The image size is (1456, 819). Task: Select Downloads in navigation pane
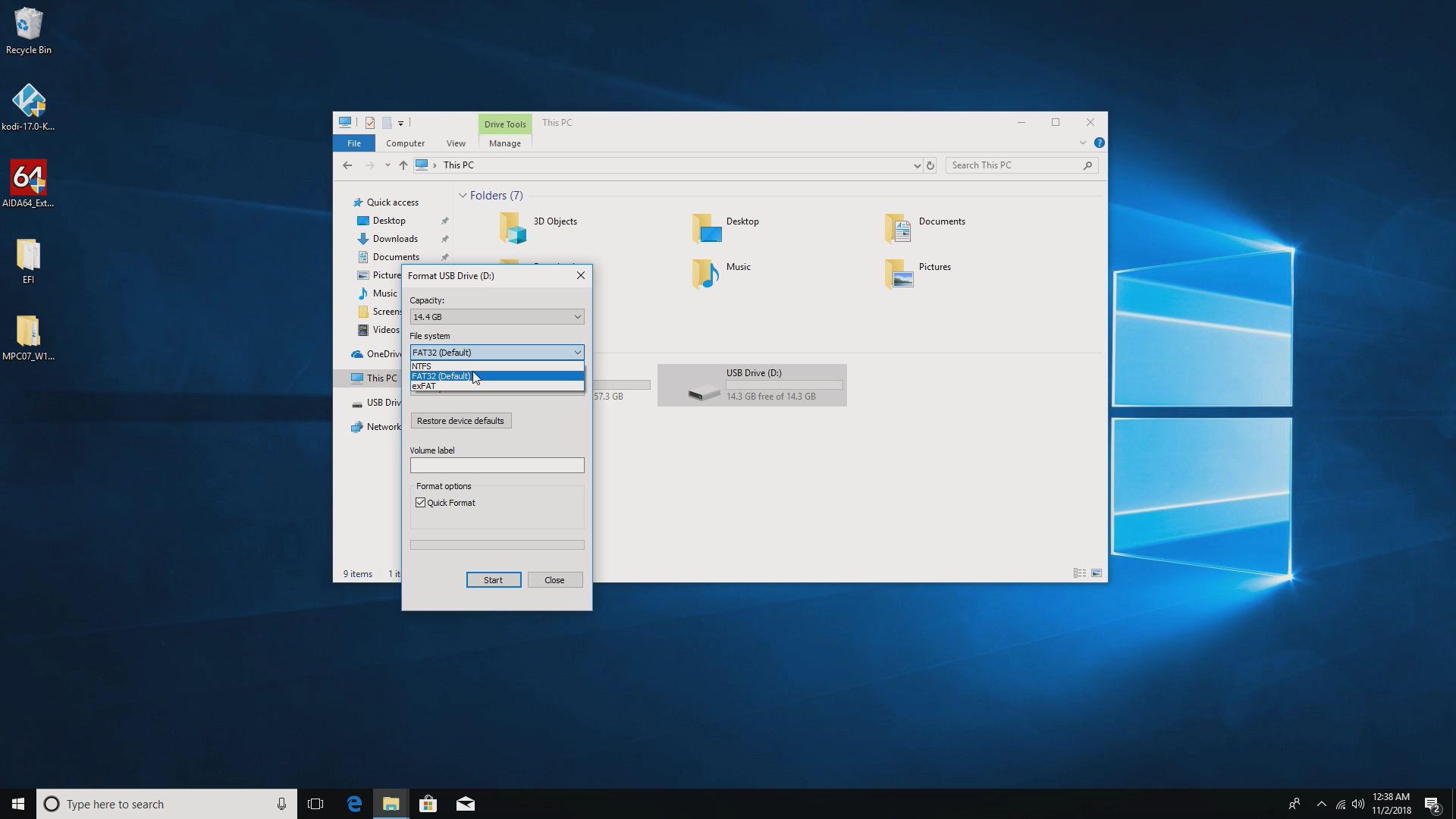coord(394,239)
